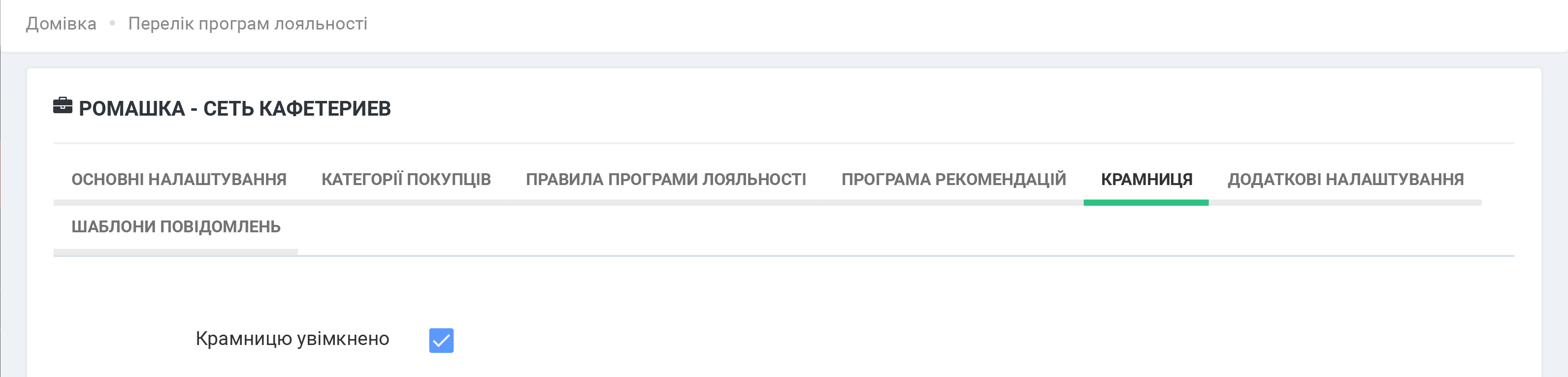Click the briefcase icon beside the program title
The width and height of the screenshot is (1568, 377).
tap(63, 106)
